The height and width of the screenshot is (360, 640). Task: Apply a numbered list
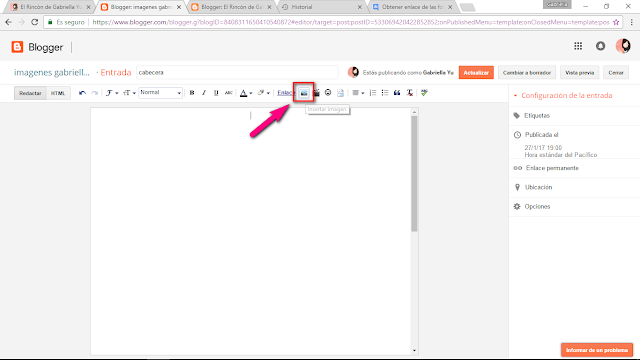pyautogui.click(x=373, y=93)
